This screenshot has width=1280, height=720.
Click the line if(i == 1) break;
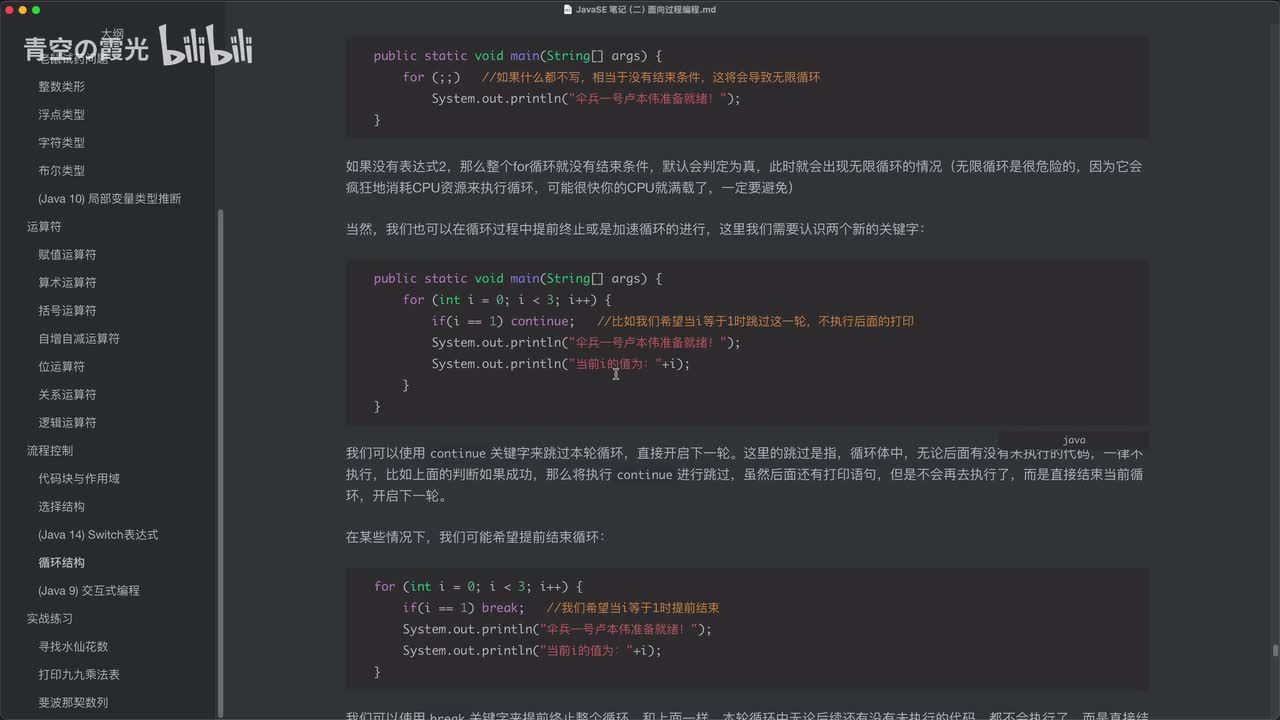coord(463,608)
